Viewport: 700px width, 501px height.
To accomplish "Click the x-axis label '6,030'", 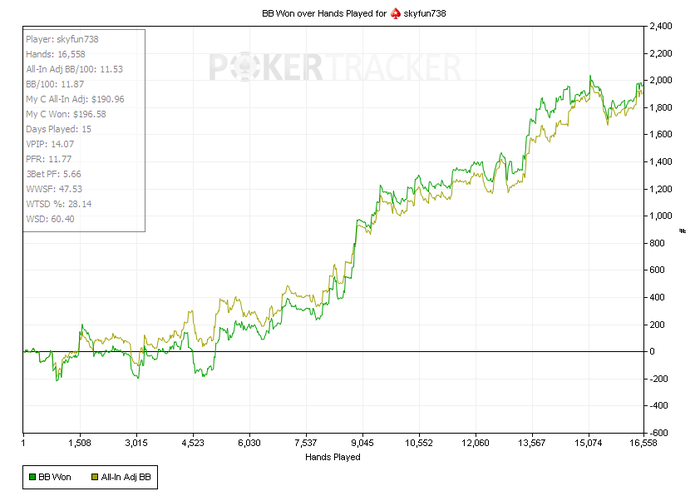I will click(x=249, y=443).
